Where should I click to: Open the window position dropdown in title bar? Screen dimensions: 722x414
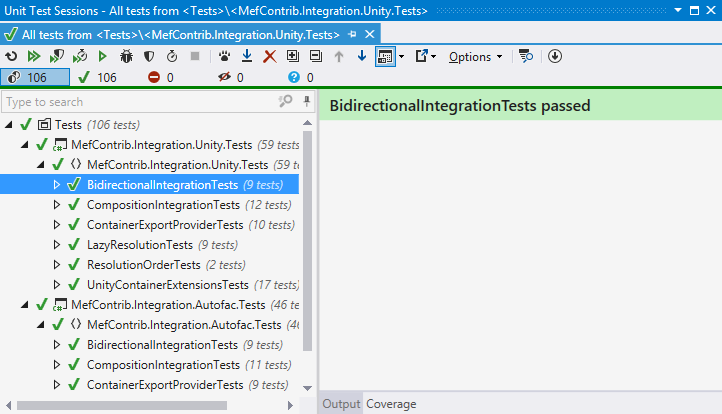coord(678,10)
